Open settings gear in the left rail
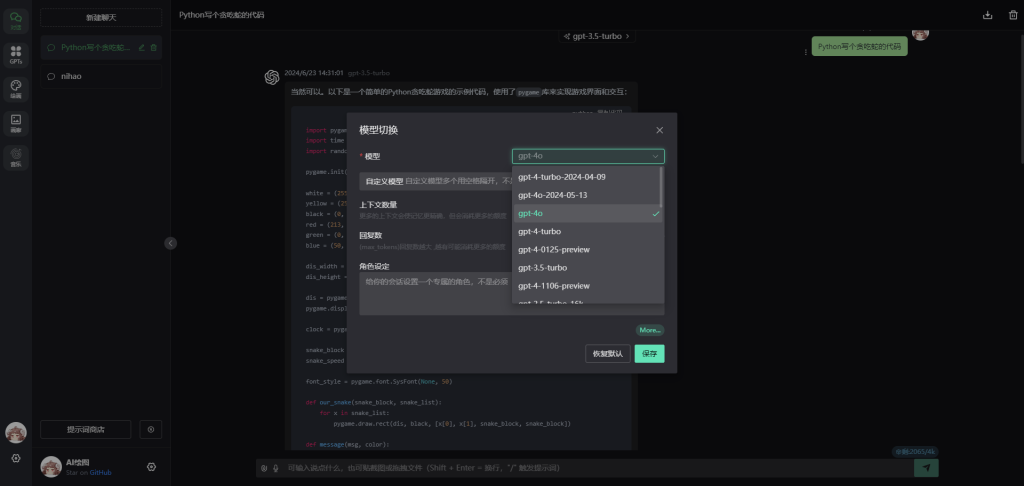Image resolution: width=1024 pixels, height=486 pixels. tap(16, 459)
